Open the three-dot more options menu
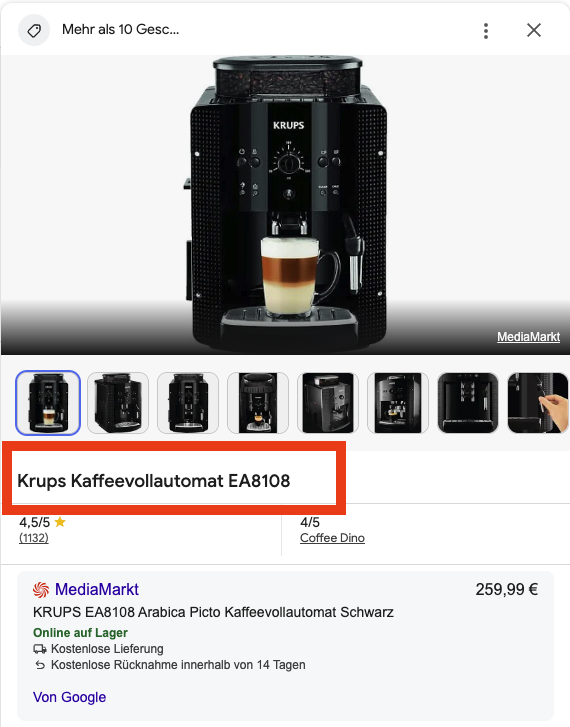 point(486,31)
